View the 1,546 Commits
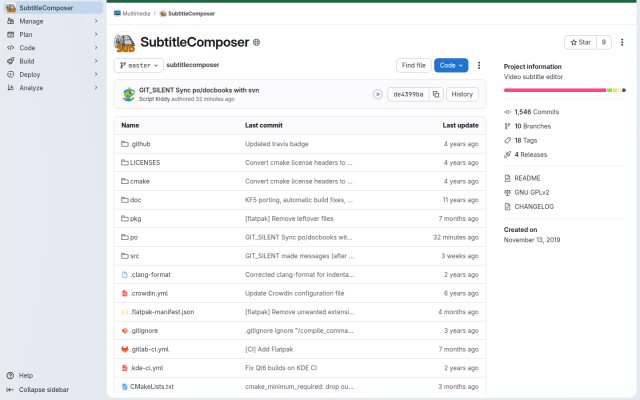Viewport: 640px width, 400px height. [x=536, y=112]
